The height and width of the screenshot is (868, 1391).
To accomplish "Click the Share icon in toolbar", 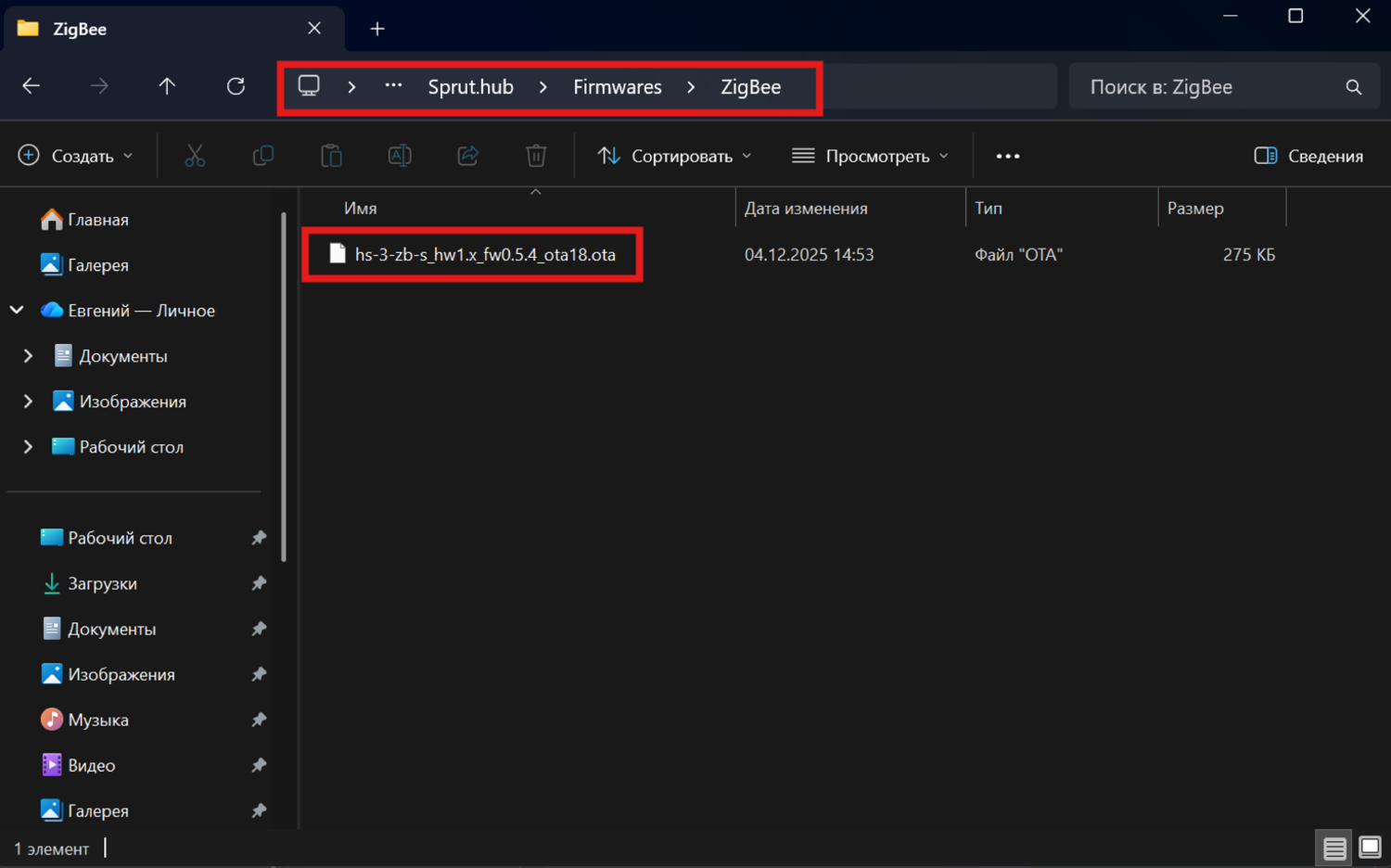I will tap(468, 156).
